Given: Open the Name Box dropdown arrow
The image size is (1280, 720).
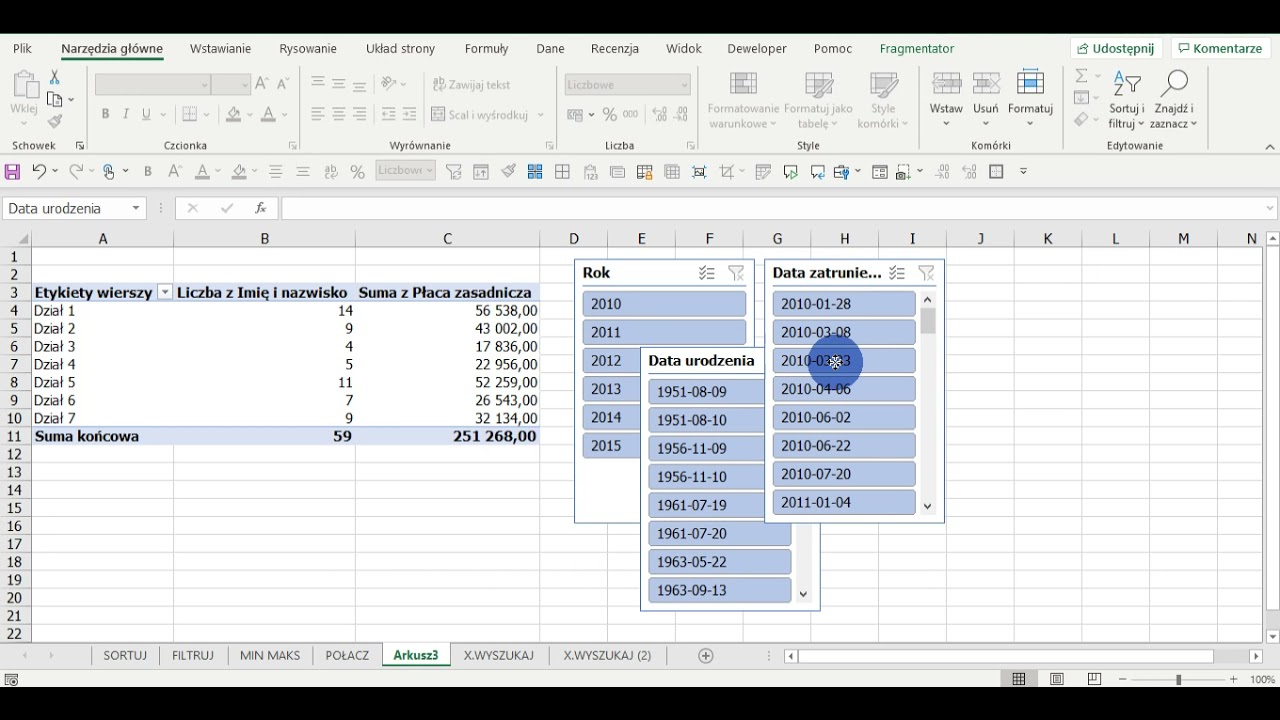Looking at the screenshot, I should pos(136,208).
